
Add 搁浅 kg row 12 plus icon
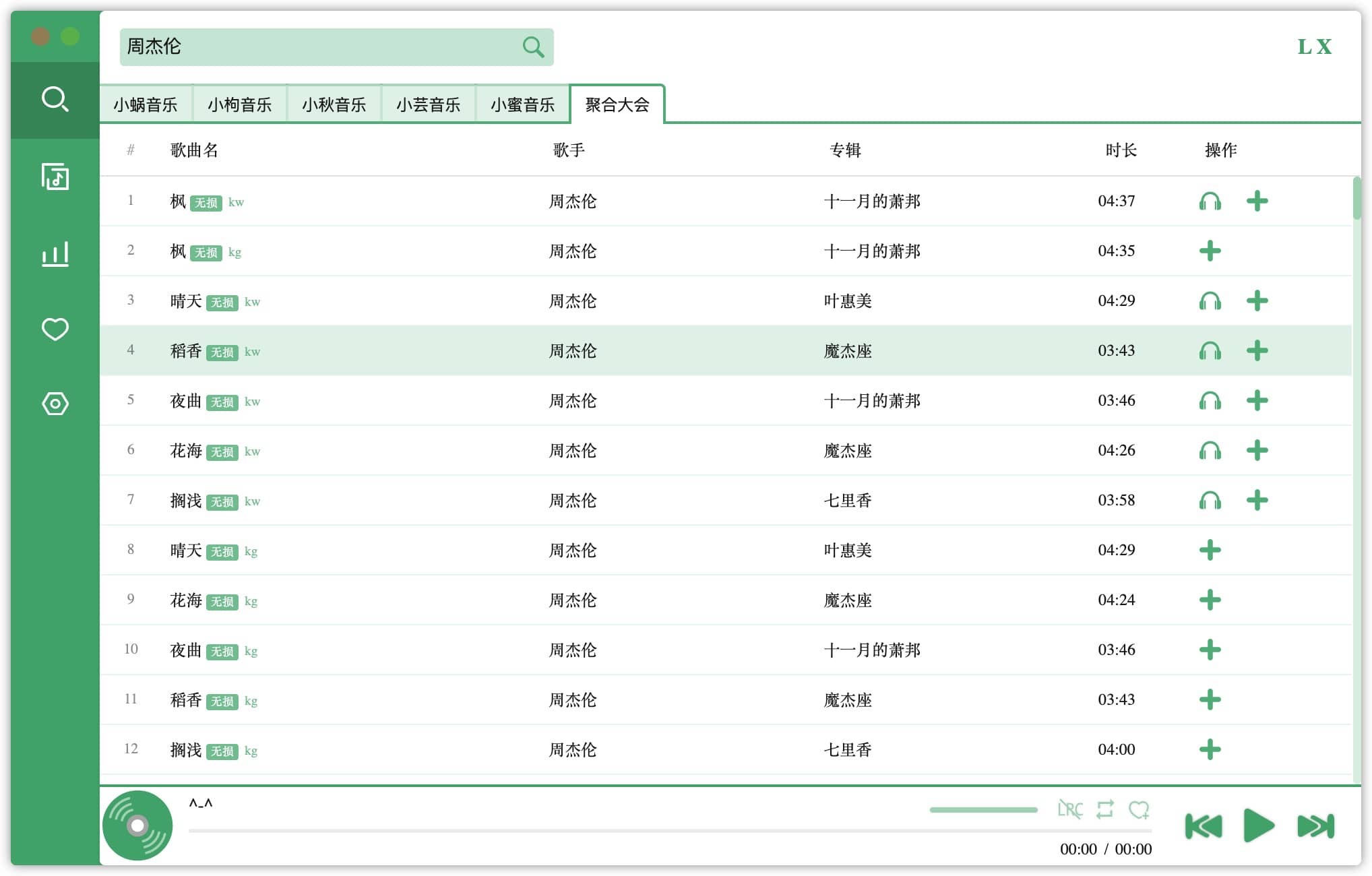click(x=1210, y=749)
